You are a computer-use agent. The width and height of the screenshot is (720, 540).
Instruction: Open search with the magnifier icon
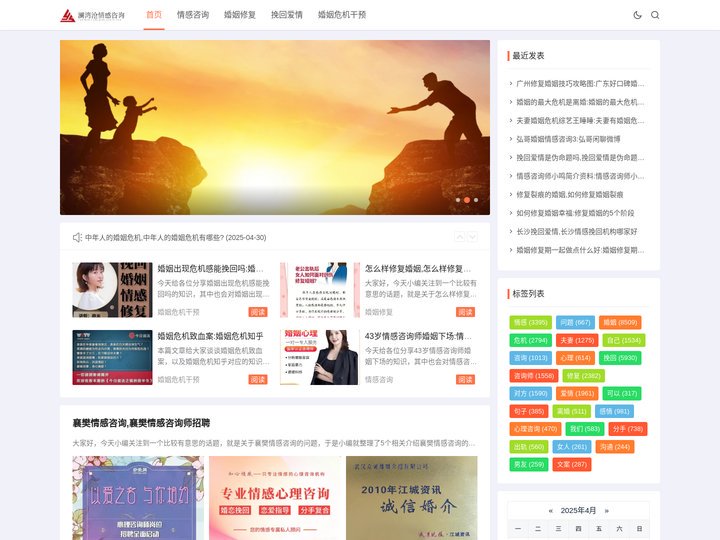[x=655, y=15]
